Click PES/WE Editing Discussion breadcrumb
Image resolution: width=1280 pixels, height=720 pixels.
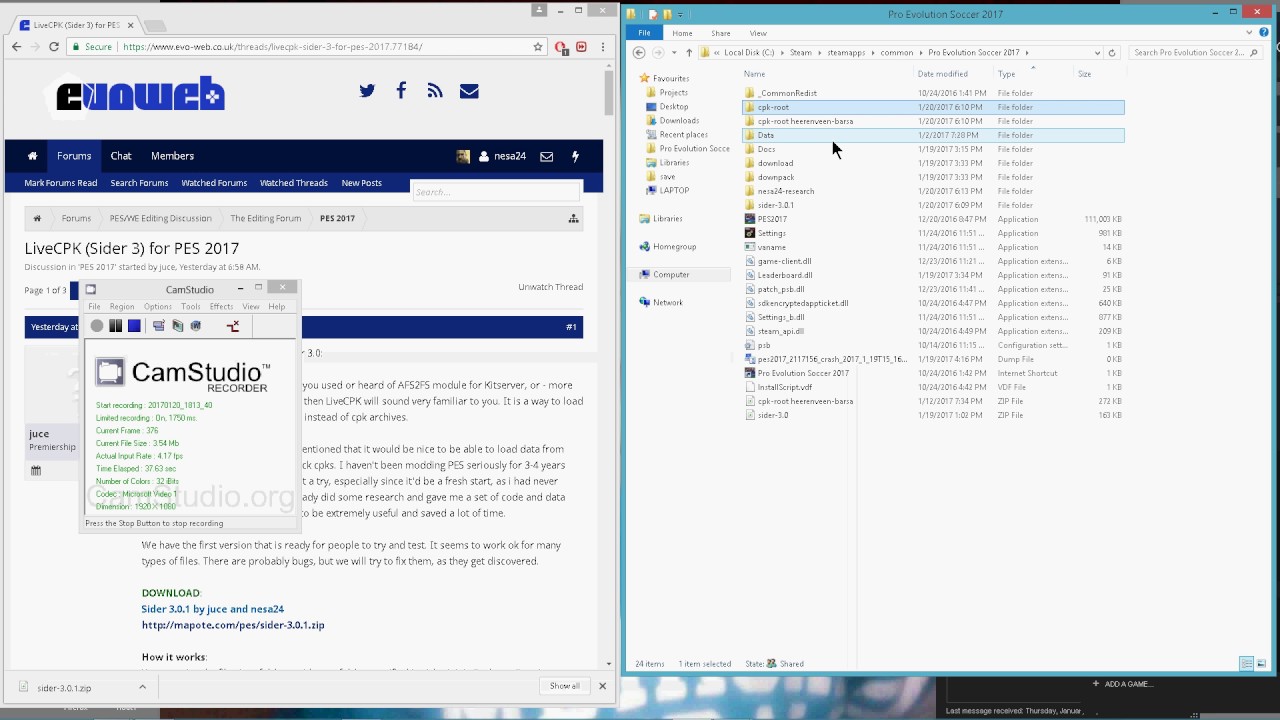pyautogui.click(x=160, y=218)
